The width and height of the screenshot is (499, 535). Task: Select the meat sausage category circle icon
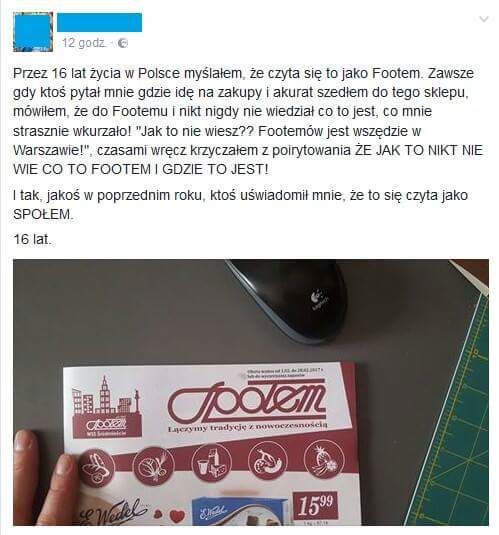268,460
